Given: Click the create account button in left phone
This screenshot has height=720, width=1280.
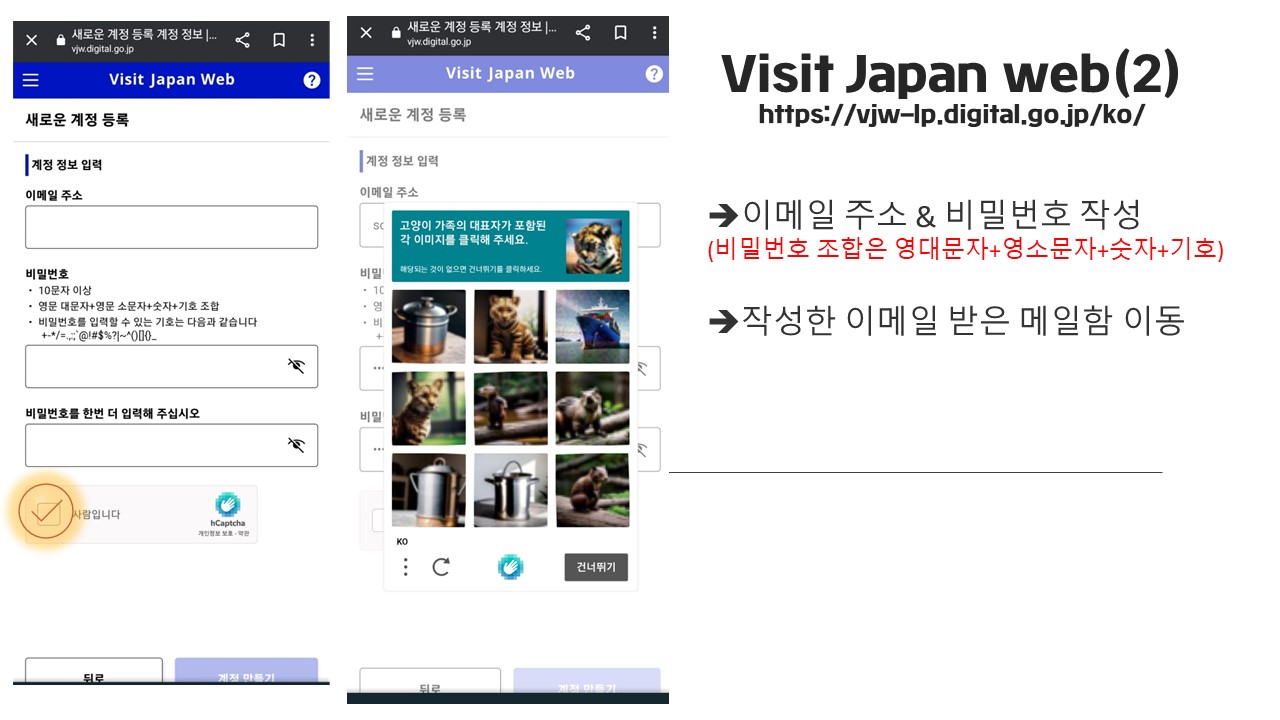Looking at the screenshot, I should pos(246,671).
